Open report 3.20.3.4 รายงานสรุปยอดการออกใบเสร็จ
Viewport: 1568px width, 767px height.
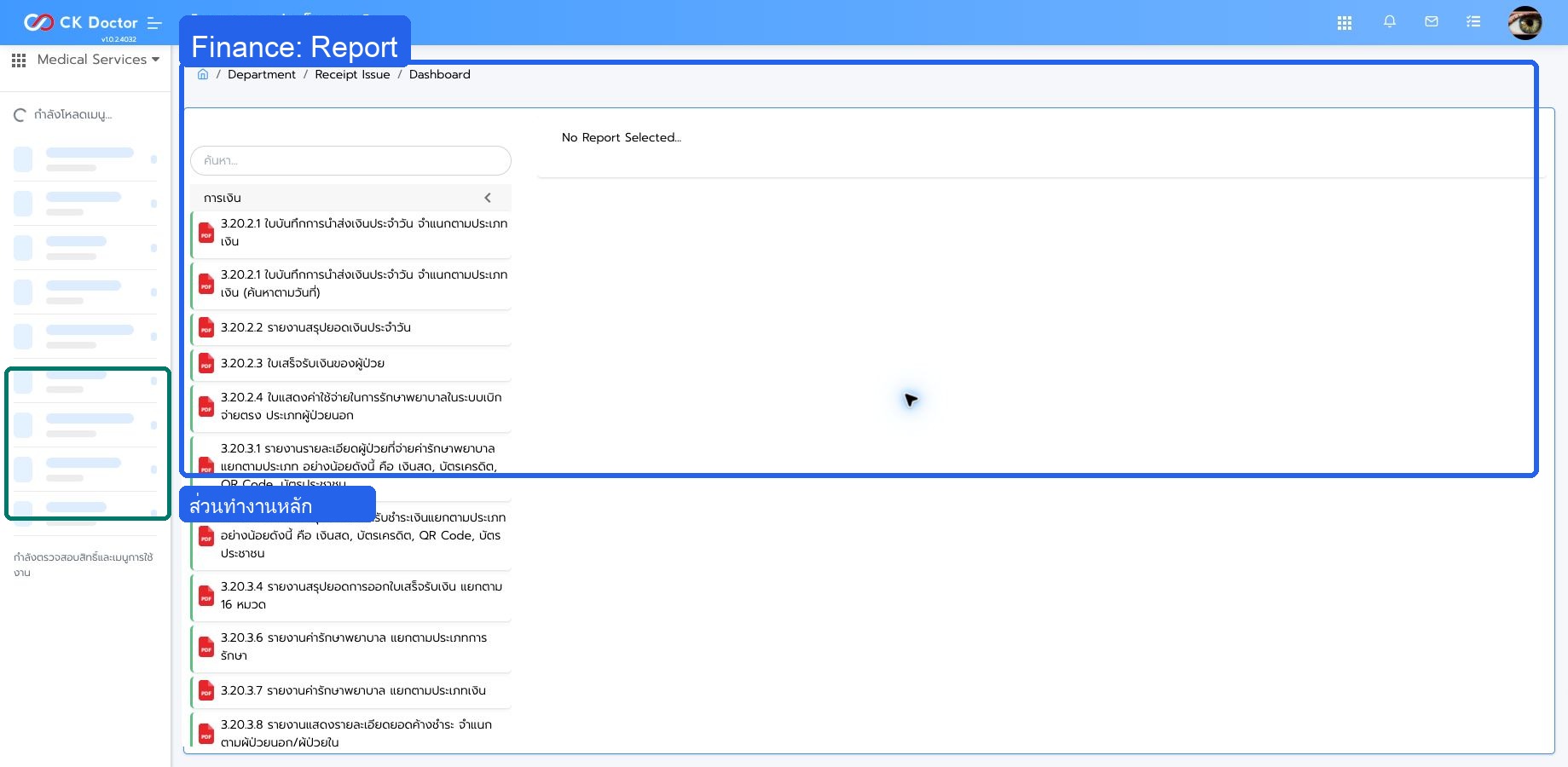tap(350, 596)
